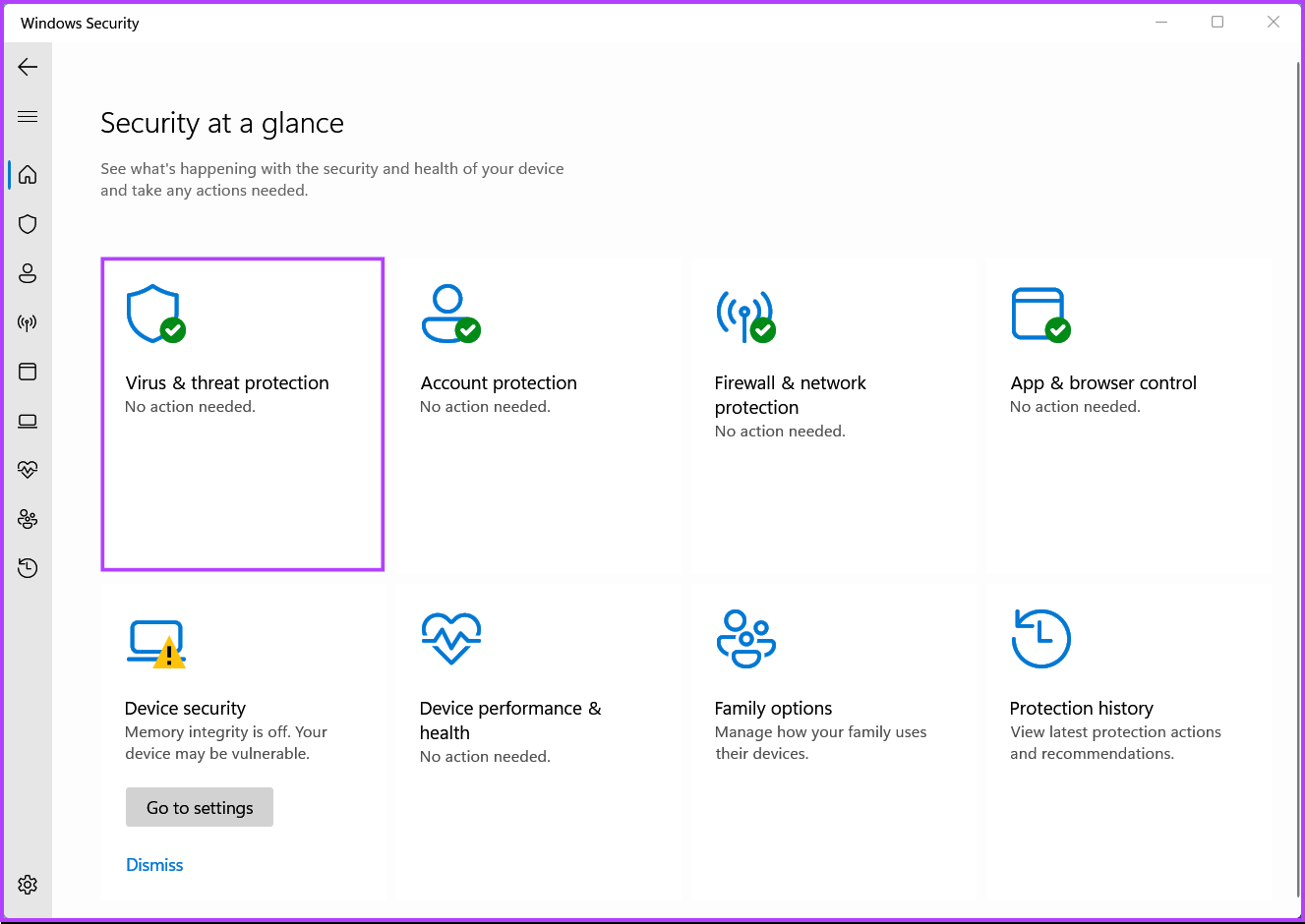Click the vertical scrollbar on right

click(x=1298, y=479)
